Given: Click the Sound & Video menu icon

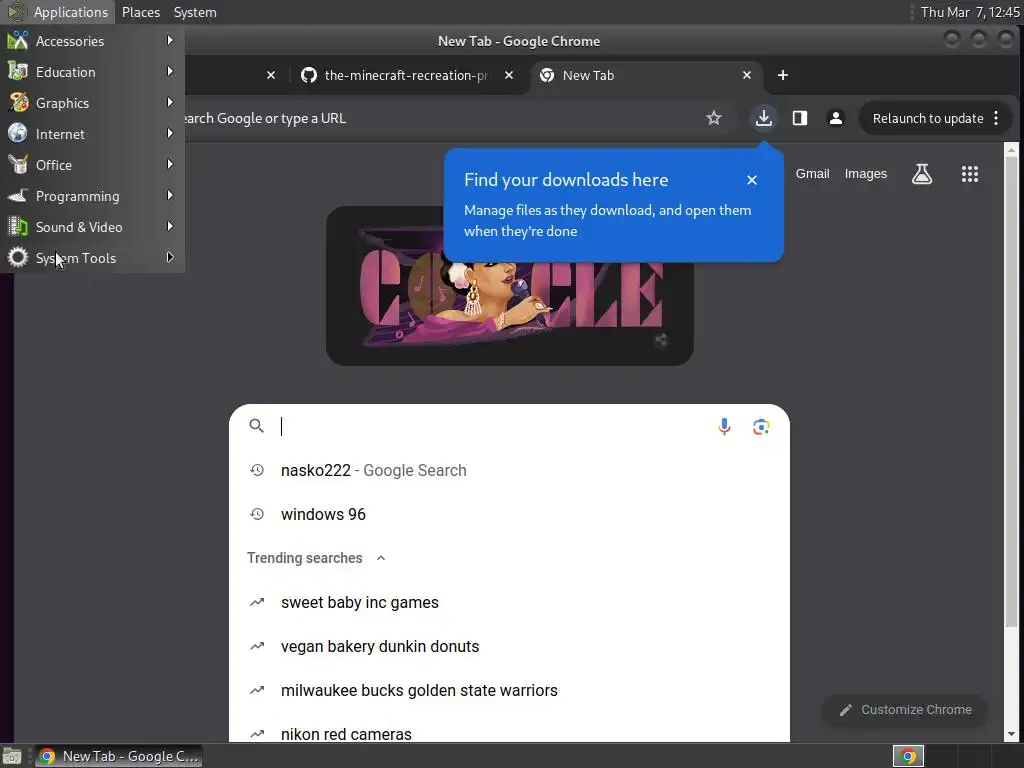Looking at the screenshot, I should tap(18, 227).
